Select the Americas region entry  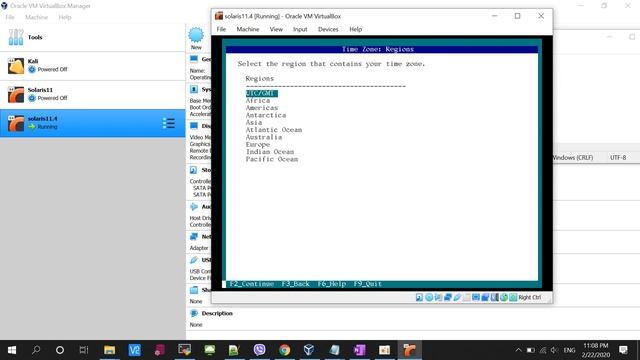262,108
